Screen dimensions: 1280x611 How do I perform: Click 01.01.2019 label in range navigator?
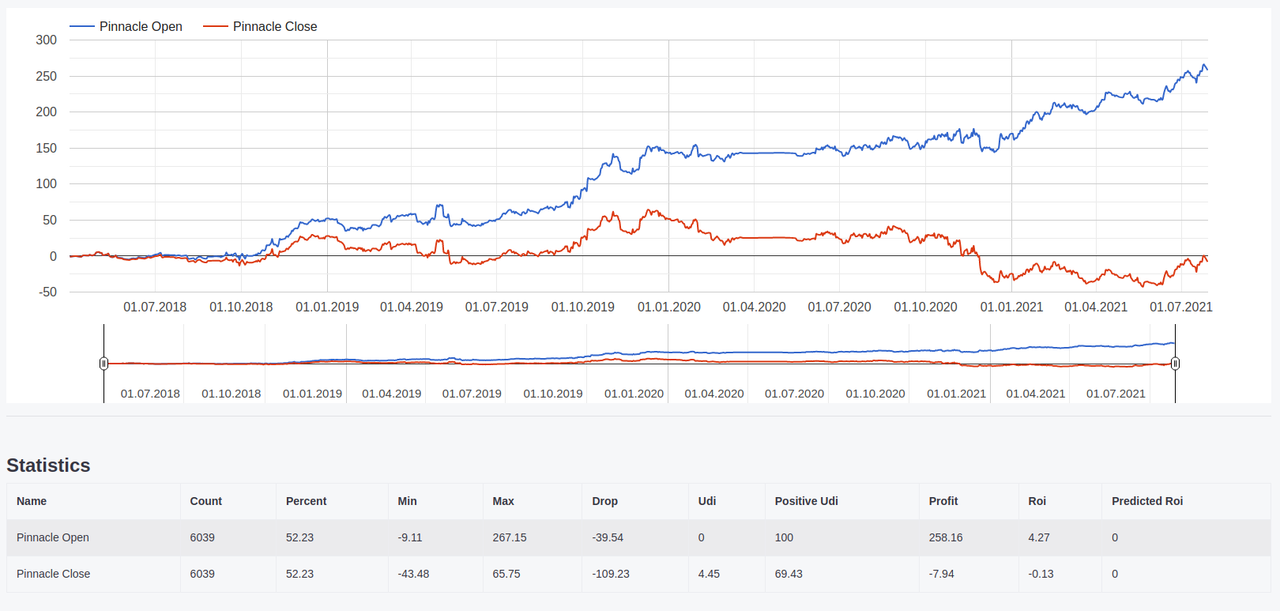[312, 394]
